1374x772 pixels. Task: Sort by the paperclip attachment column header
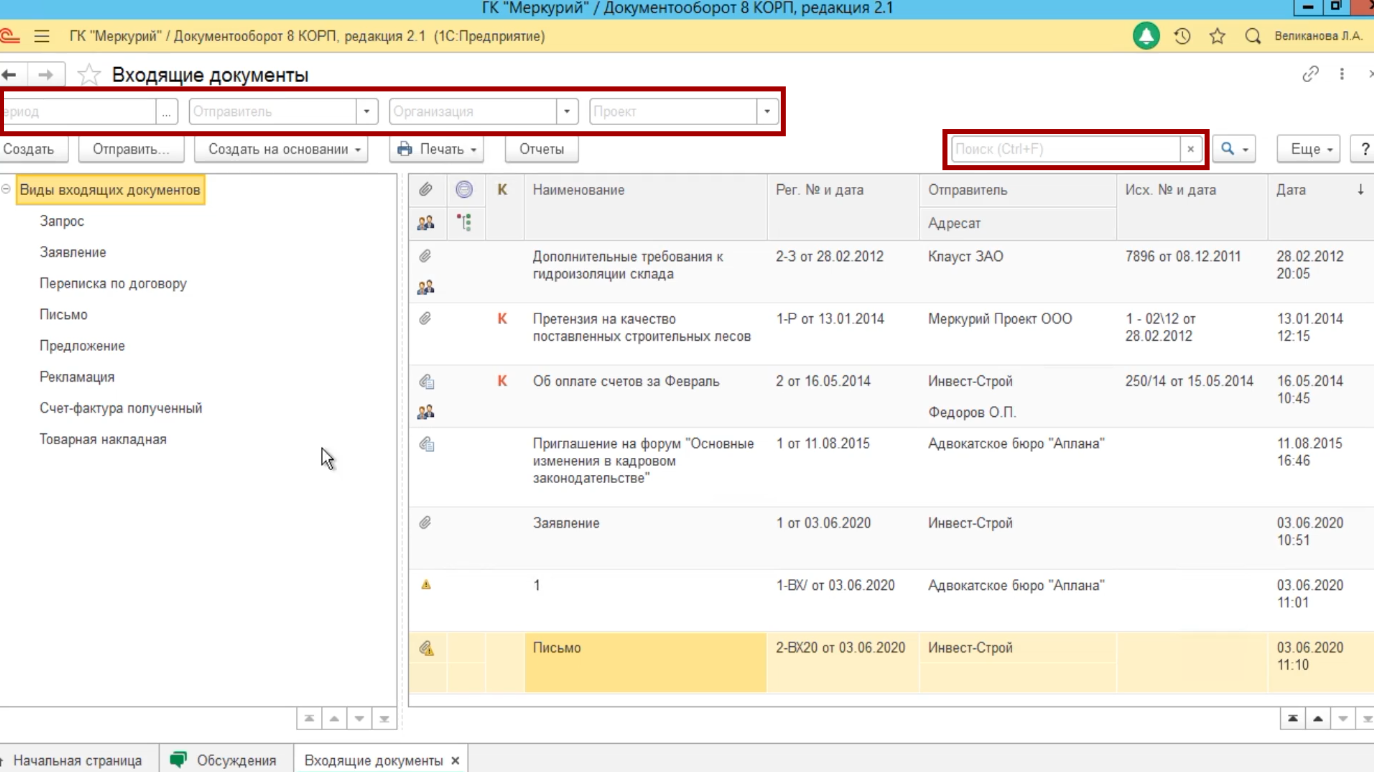click(x=425, y=189)
